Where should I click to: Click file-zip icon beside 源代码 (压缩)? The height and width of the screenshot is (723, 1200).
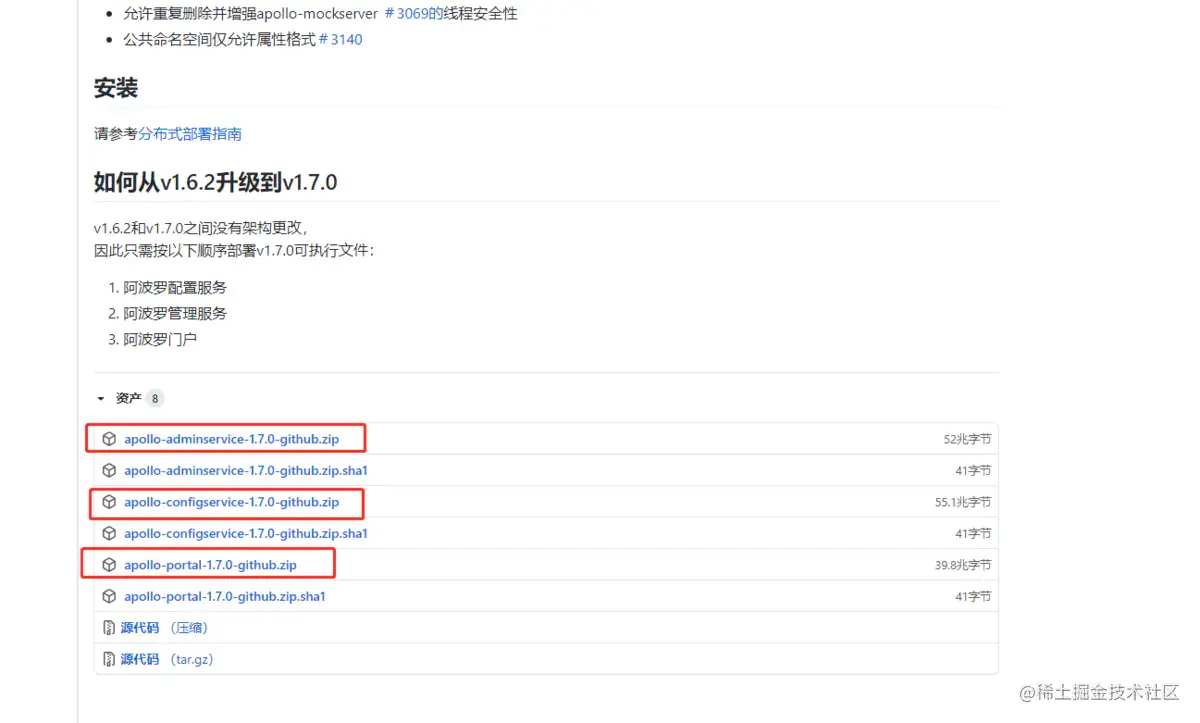tap(110, 628)
